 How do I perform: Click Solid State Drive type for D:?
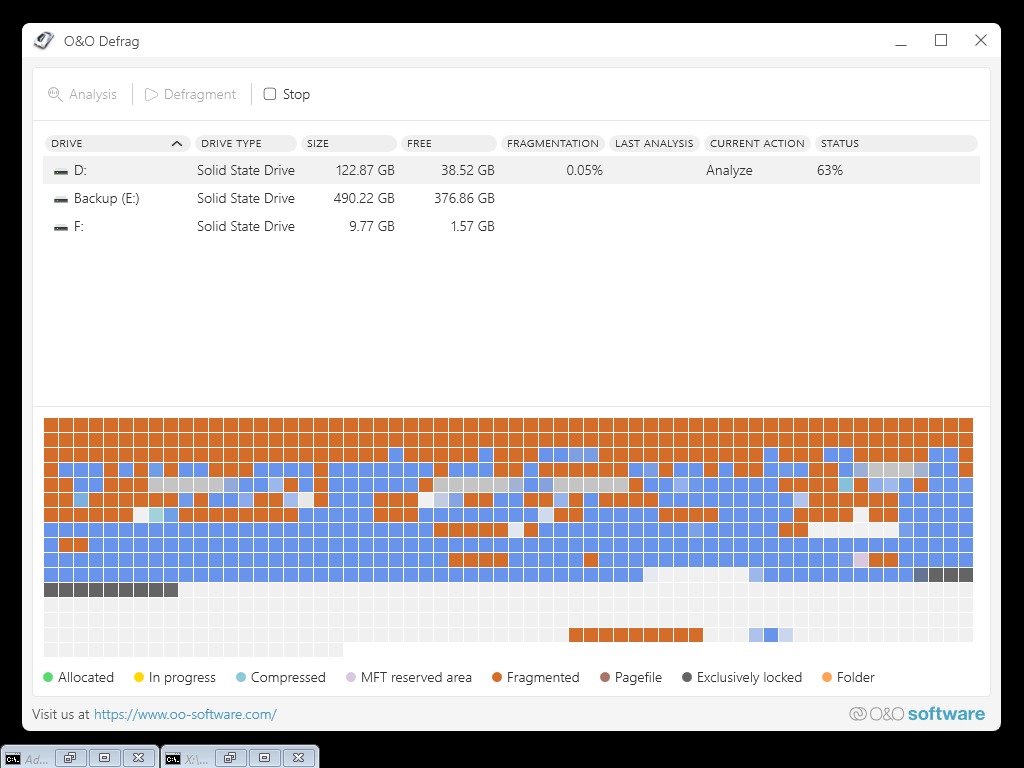click(x=246, y=170)
